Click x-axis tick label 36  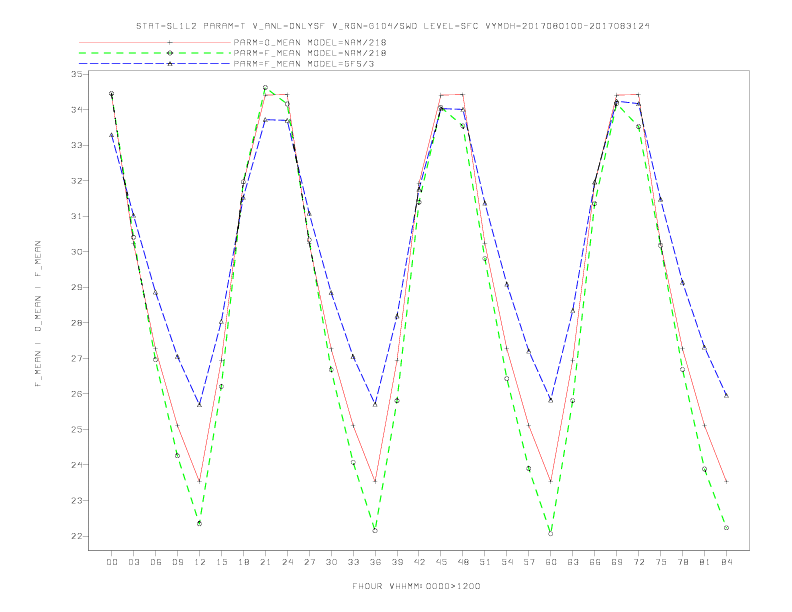[x=375, y=562]
